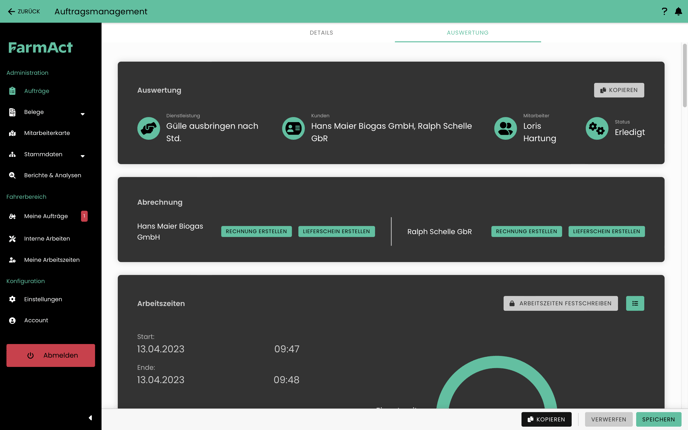Click Arbeitszeiten festschreiben button

point(561,303)
